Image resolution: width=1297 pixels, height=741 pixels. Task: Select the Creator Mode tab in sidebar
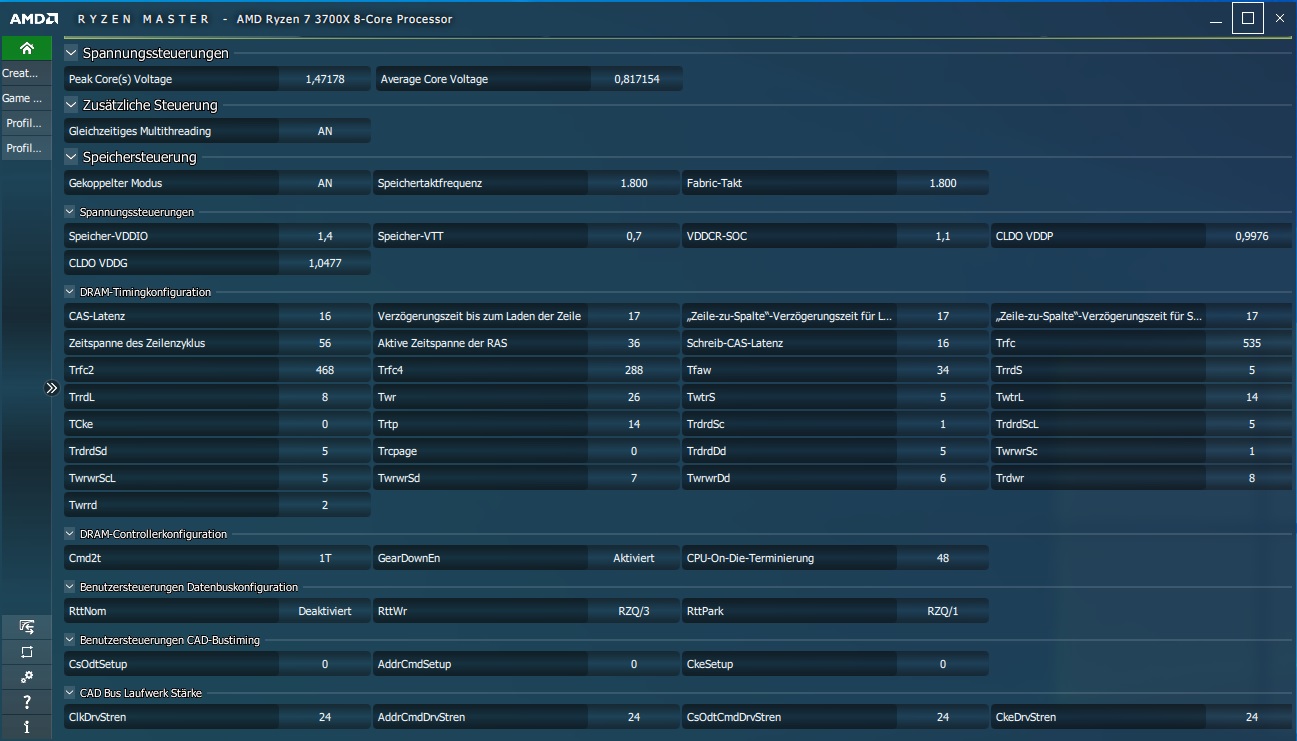click(26, 73)
